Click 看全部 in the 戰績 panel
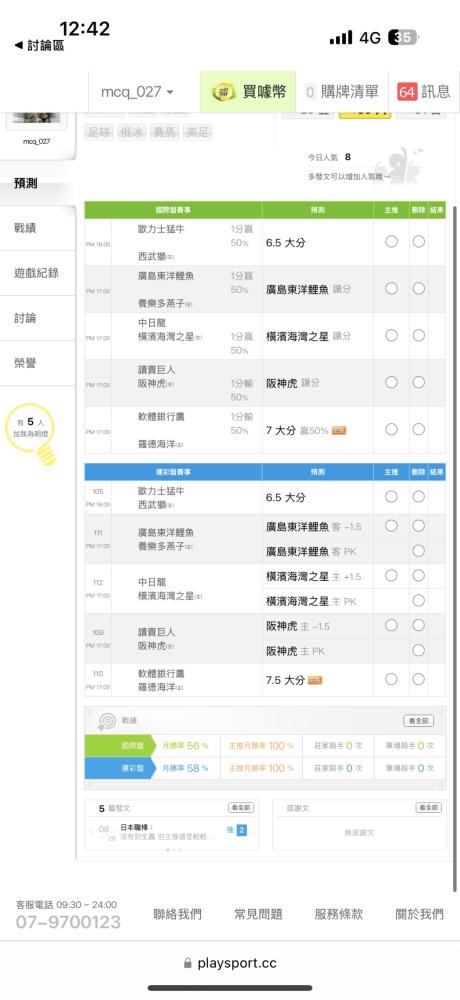The width and height of the screenshot is (460, 1000). coord(419,721)
